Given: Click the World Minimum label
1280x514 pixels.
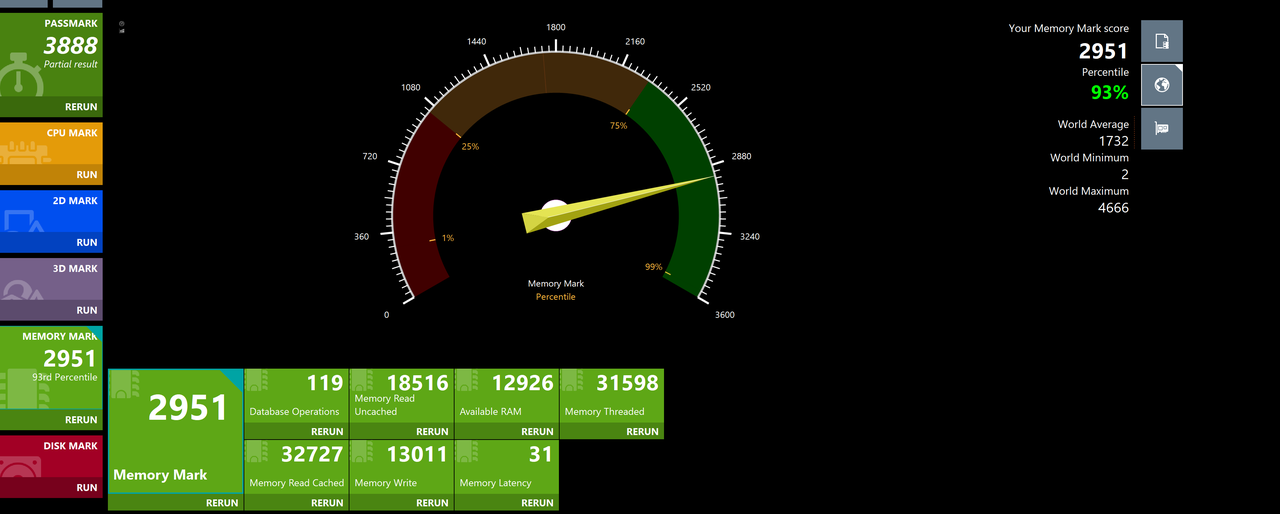Looking at the screenshot, I should (x=1089, y=158).
